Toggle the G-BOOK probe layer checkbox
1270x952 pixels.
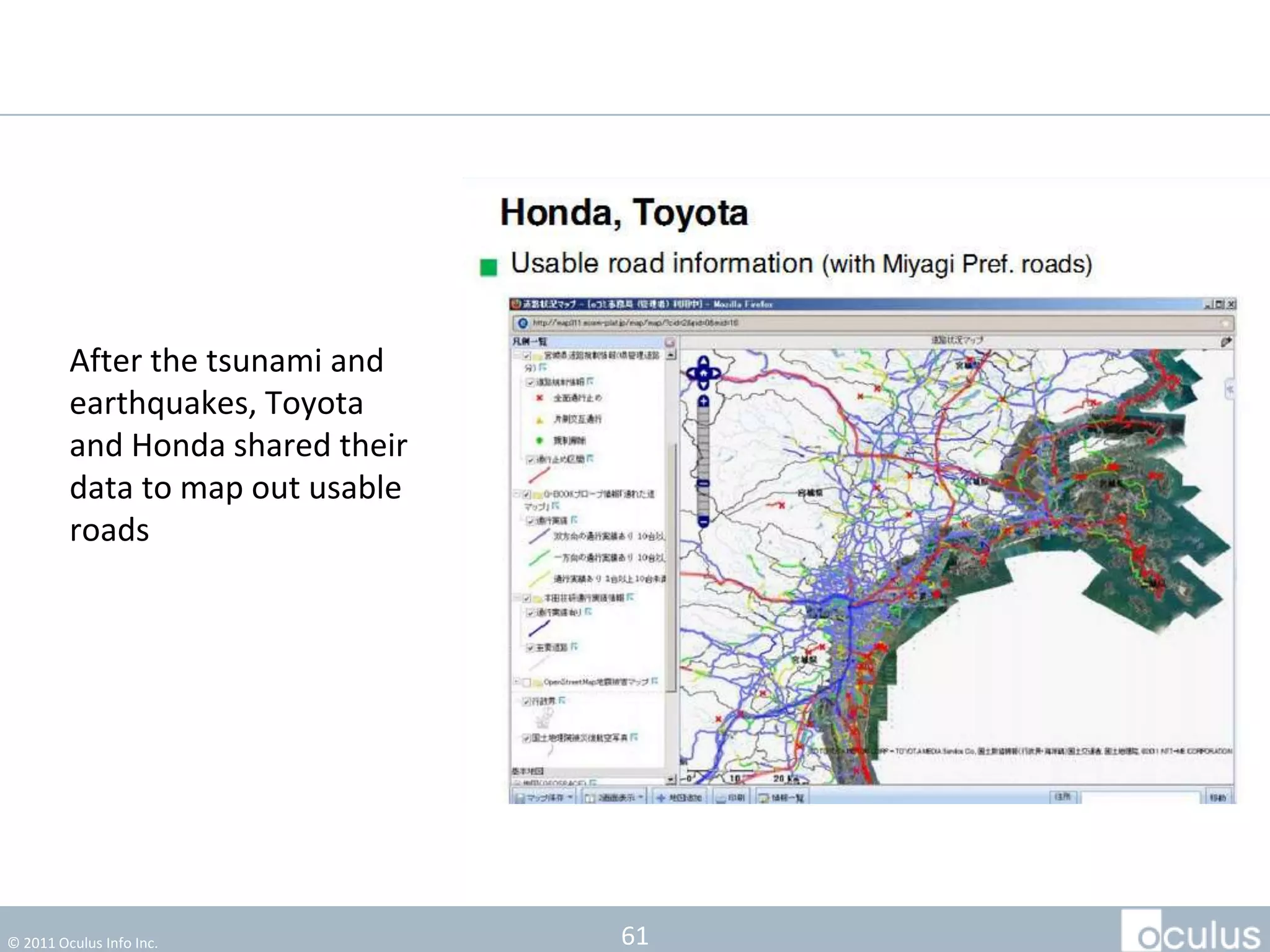click(x=526, y=495)
